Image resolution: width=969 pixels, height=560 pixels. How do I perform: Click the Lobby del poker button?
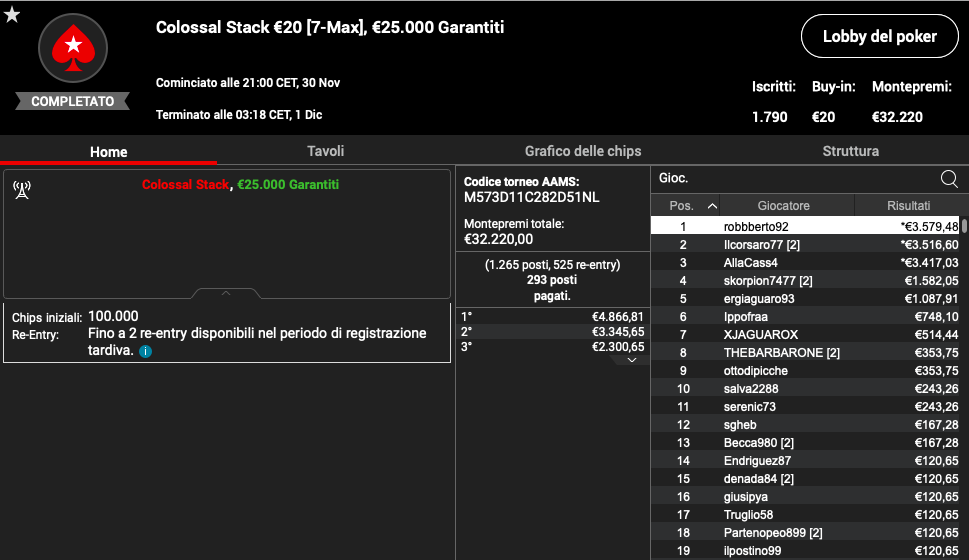[879, 36]
